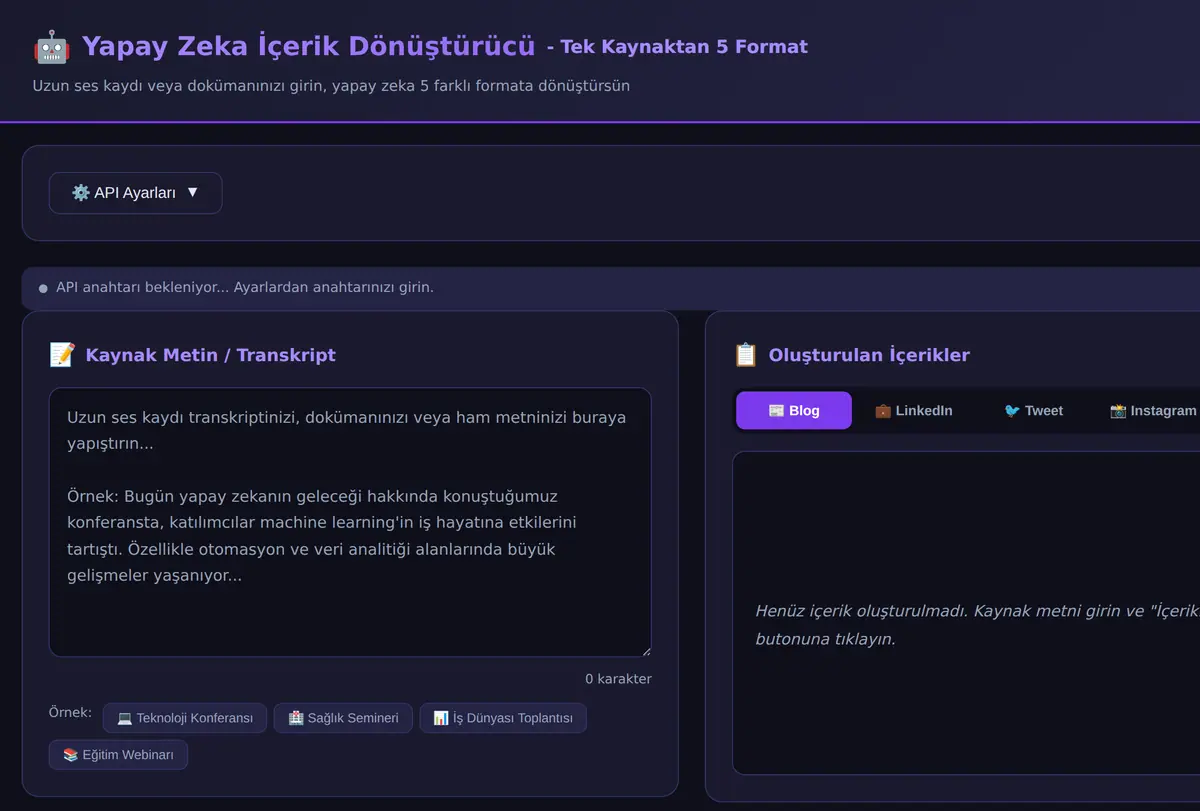This screenshot has height=811, width=1200.
Task: Click the 'Oluşturulan İçerikler' heading
Action: point(869,355)
